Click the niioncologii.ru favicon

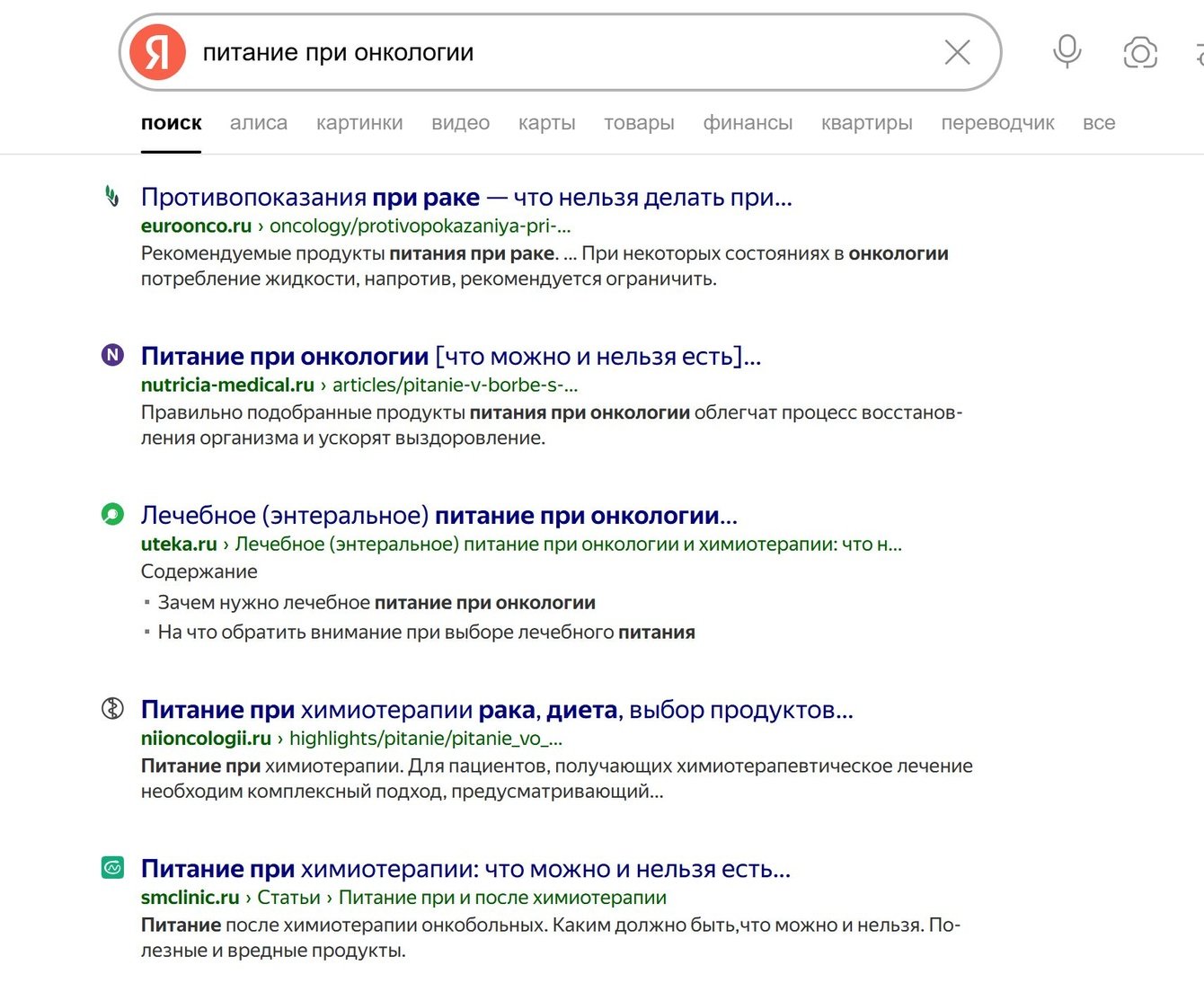tap(112, 708)
